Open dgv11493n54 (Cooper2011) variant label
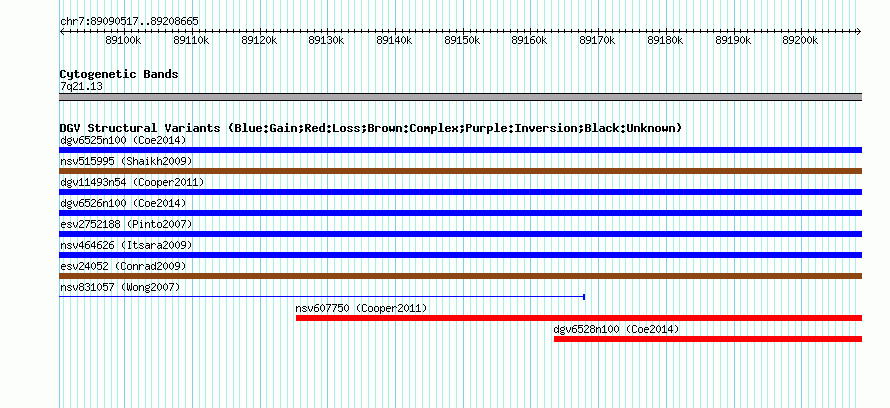 132,182
